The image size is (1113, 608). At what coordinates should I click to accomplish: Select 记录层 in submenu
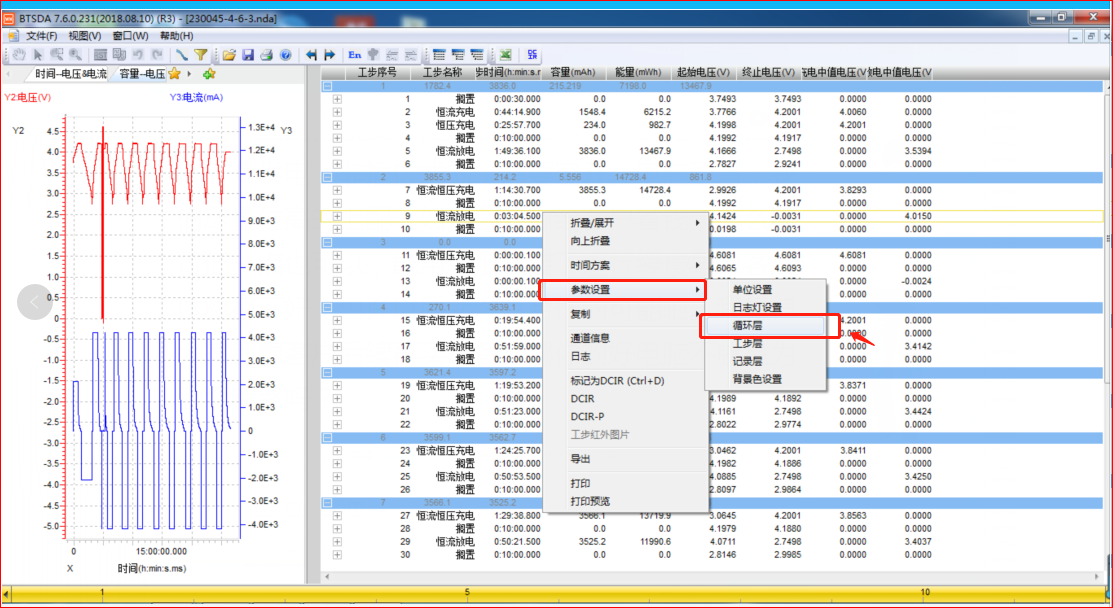(x=765, y=361)
